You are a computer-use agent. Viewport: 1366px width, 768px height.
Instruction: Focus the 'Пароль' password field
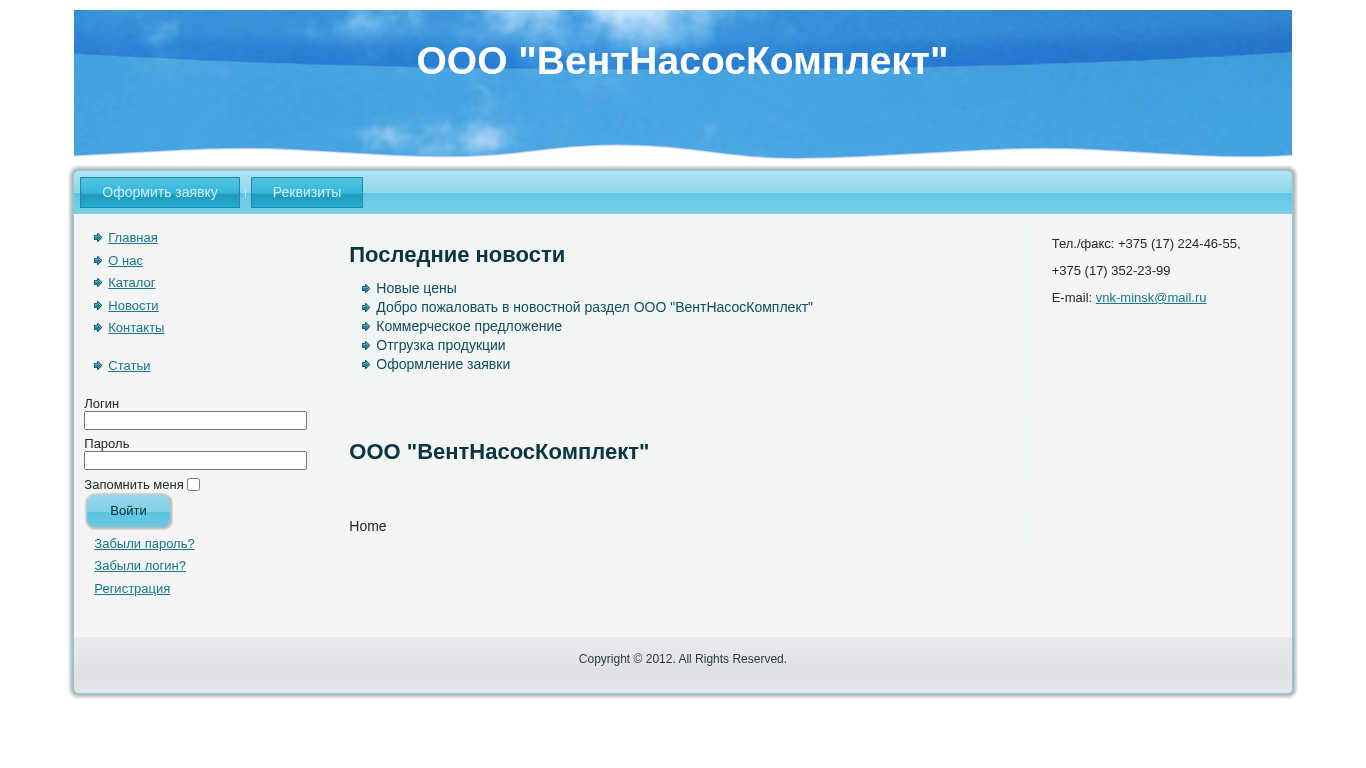point(195,461)
